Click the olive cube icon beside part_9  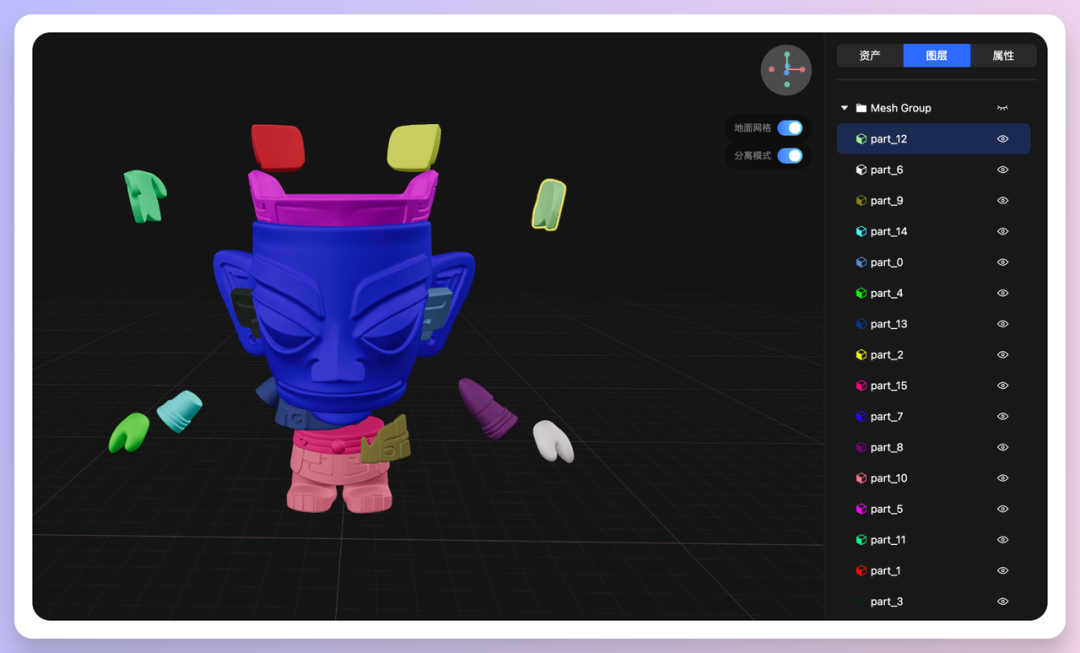click(861, 201)
